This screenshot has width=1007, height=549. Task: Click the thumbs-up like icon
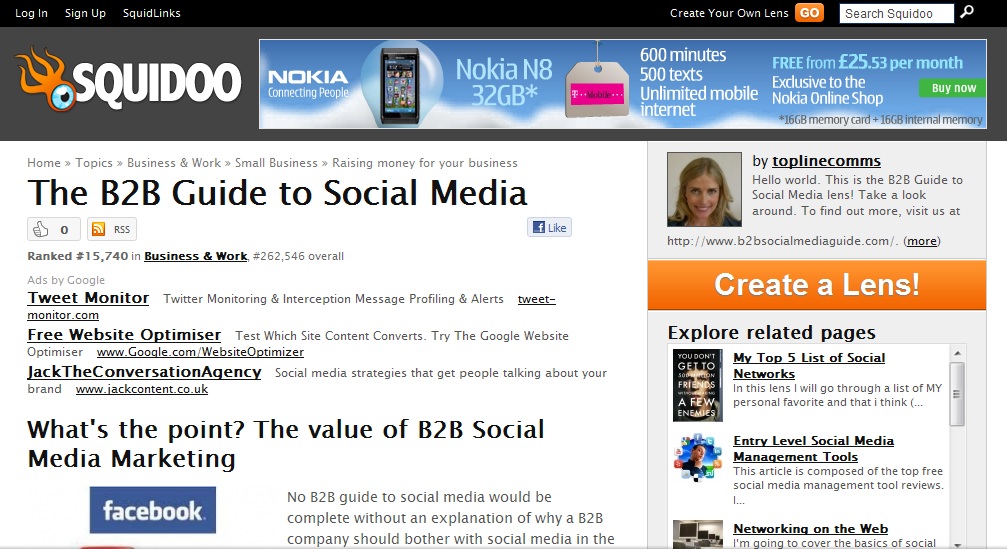41,229
